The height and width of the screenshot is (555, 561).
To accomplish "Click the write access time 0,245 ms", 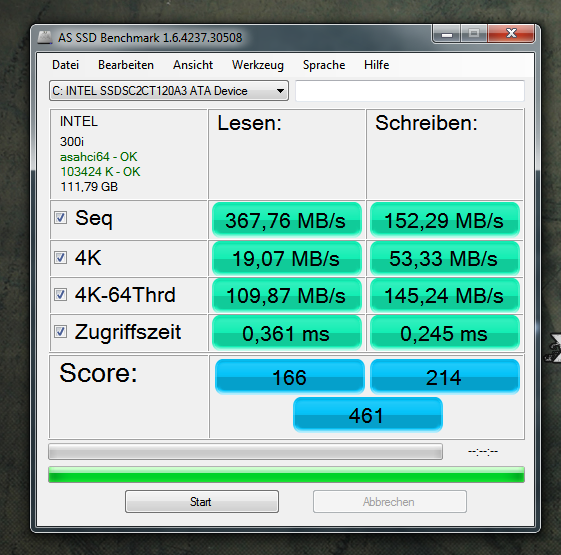I will 445,333.
